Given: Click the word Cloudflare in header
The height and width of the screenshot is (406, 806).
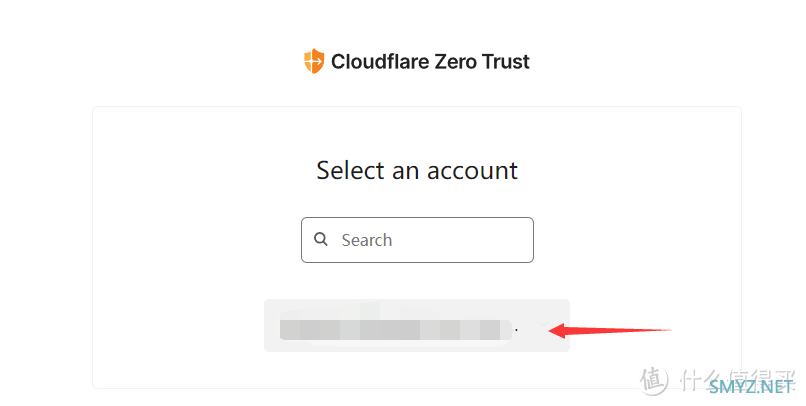Looking at the screenshot, I should [380, 62].
